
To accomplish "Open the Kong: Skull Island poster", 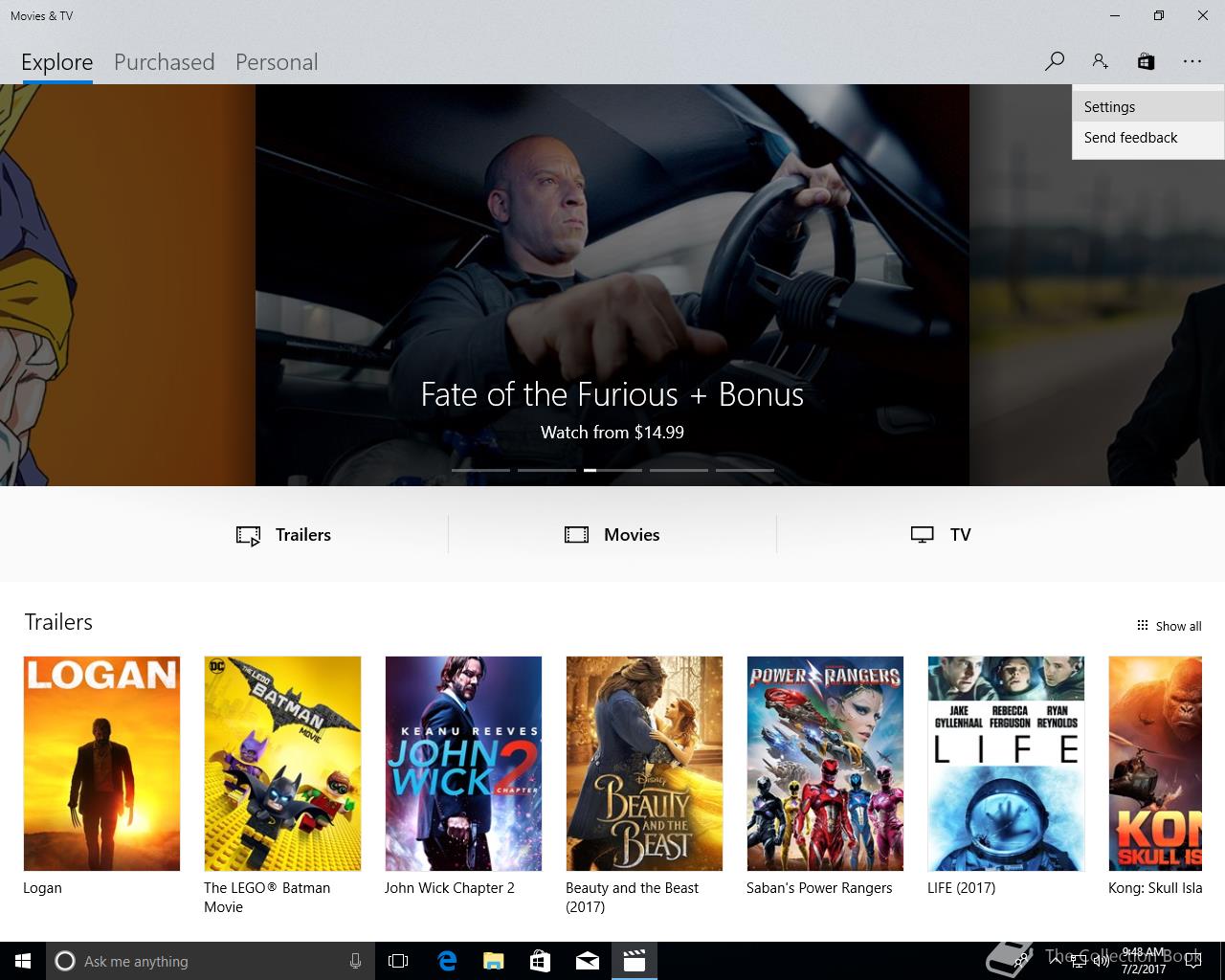I will click(1155, 764).
